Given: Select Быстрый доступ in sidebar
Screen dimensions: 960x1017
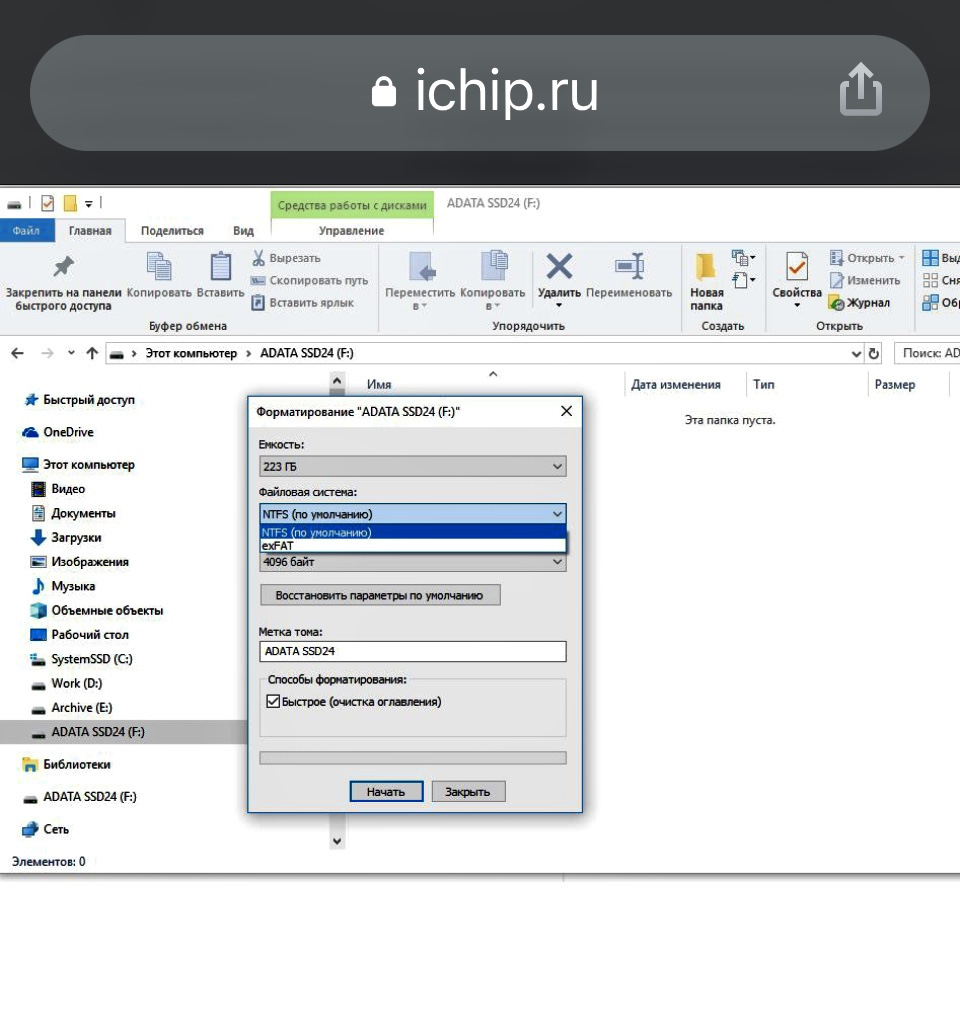Looking at the screenshot, I should click(80, 400).
